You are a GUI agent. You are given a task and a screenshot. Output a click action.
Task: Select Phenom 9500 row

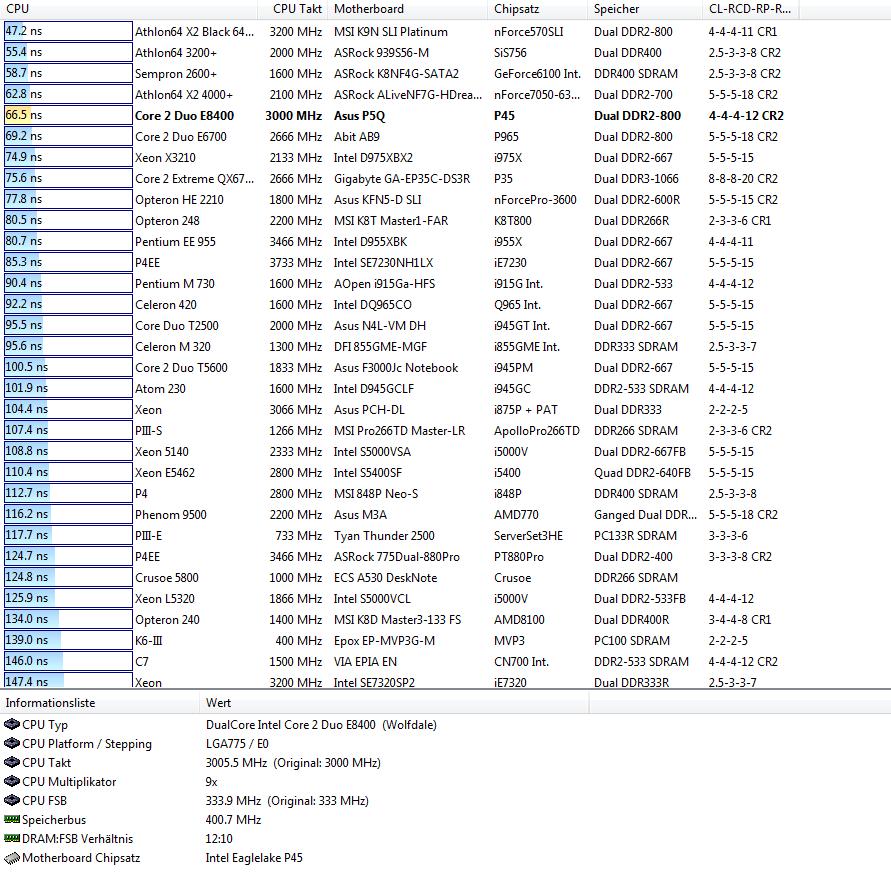tap(398, 515)
